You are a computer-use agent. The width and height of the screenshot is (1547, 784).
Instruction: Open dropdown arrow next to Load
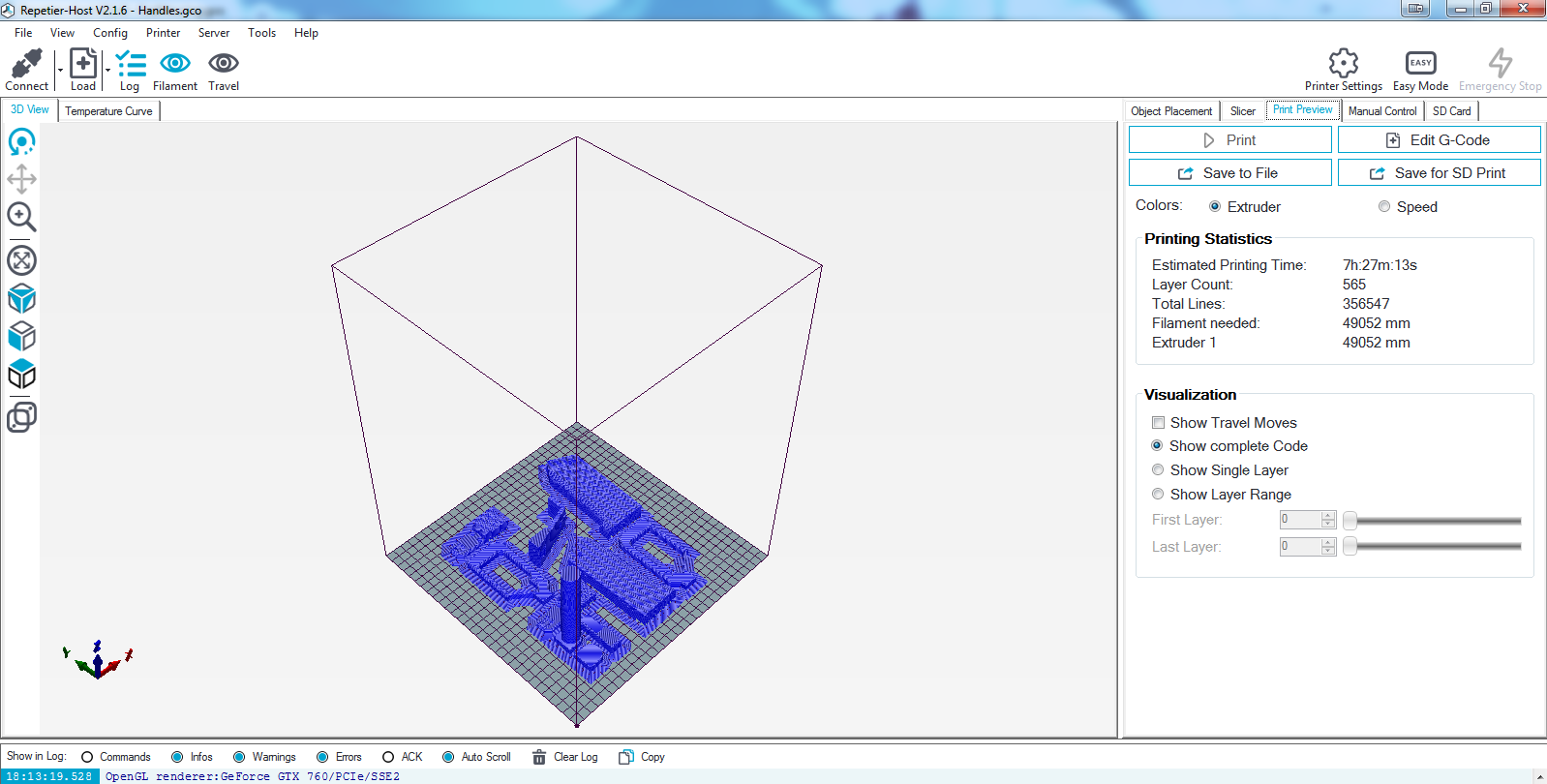[107, 71]
